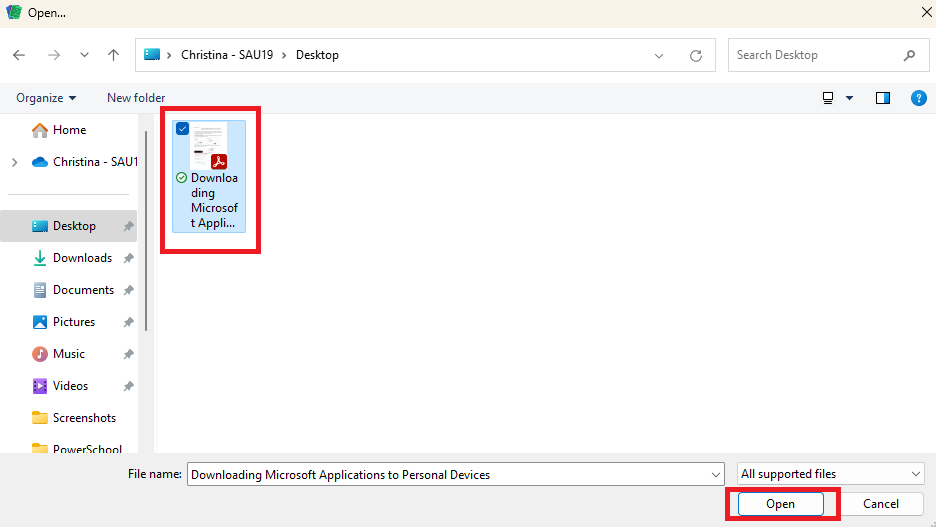Expand the File name history dropdown
The width and height of the screenshot is (936, 527).
(716, 475)
